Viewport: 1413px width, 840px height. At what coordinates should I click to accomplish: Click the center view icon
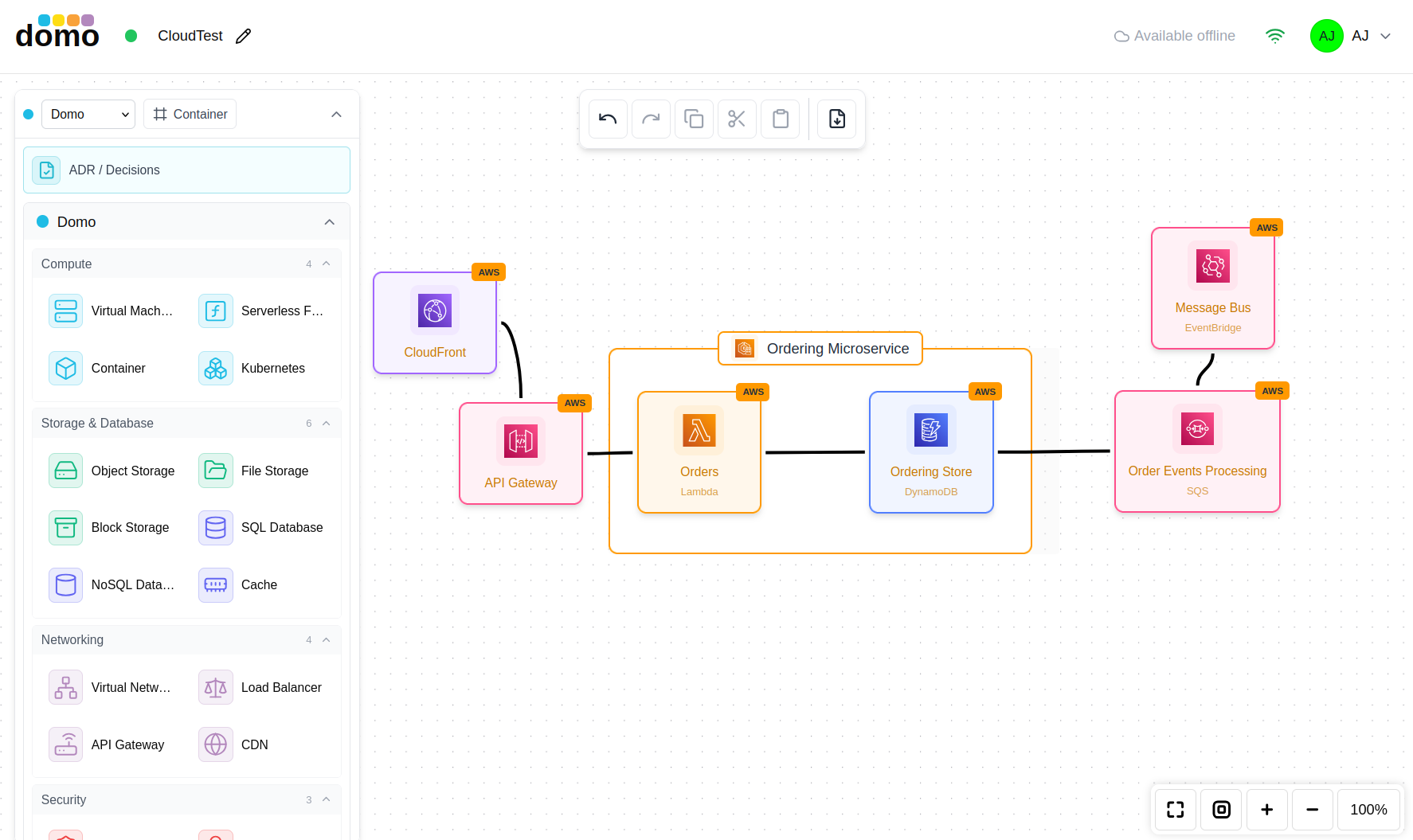(x=1221, y=810)
